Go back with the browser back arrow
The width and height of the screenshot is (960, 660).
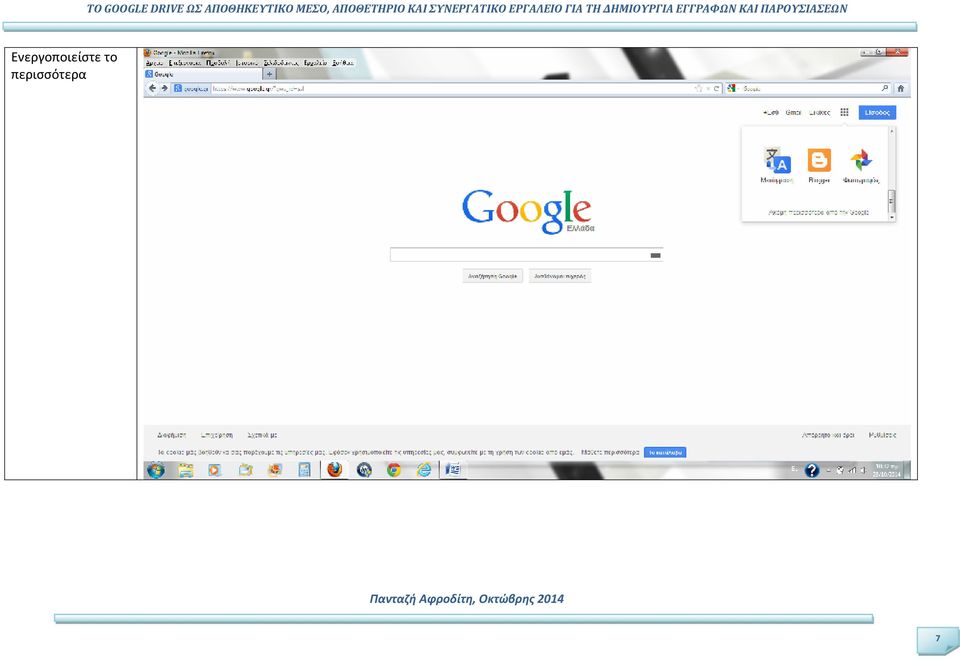click(x=152, y=88)
